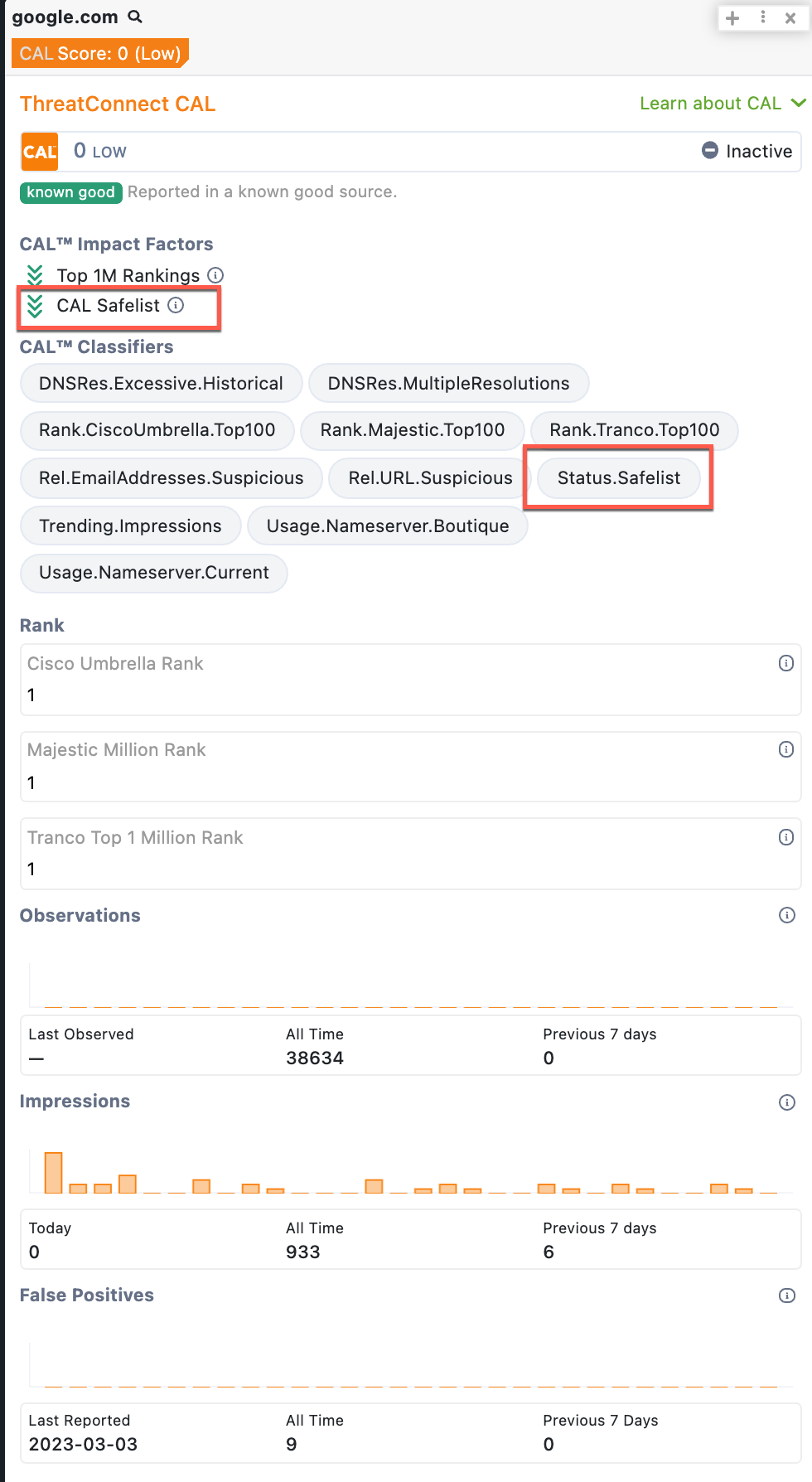Screen dimensions: 812x1482
Task: Click Last Reported date 2023-03-03
Action: pyautogui.click(x=83, y=1445)
